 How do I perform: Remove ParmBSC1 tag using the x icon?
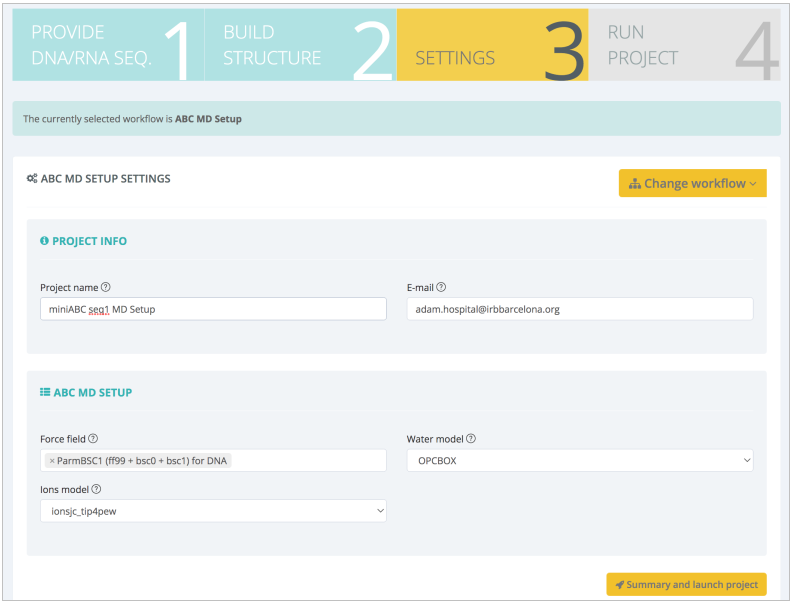pos(52,461)
